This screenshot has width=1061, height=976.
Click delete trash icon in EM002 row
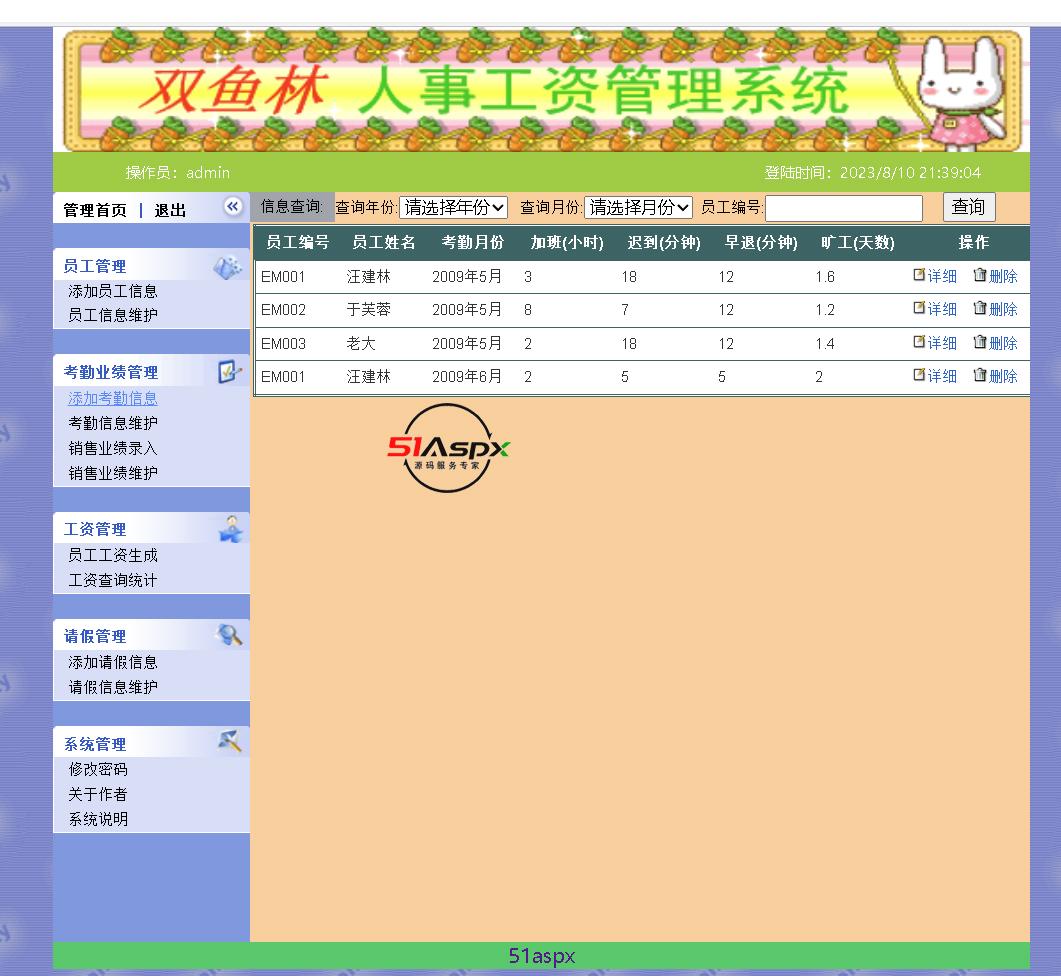coord(979,308)
